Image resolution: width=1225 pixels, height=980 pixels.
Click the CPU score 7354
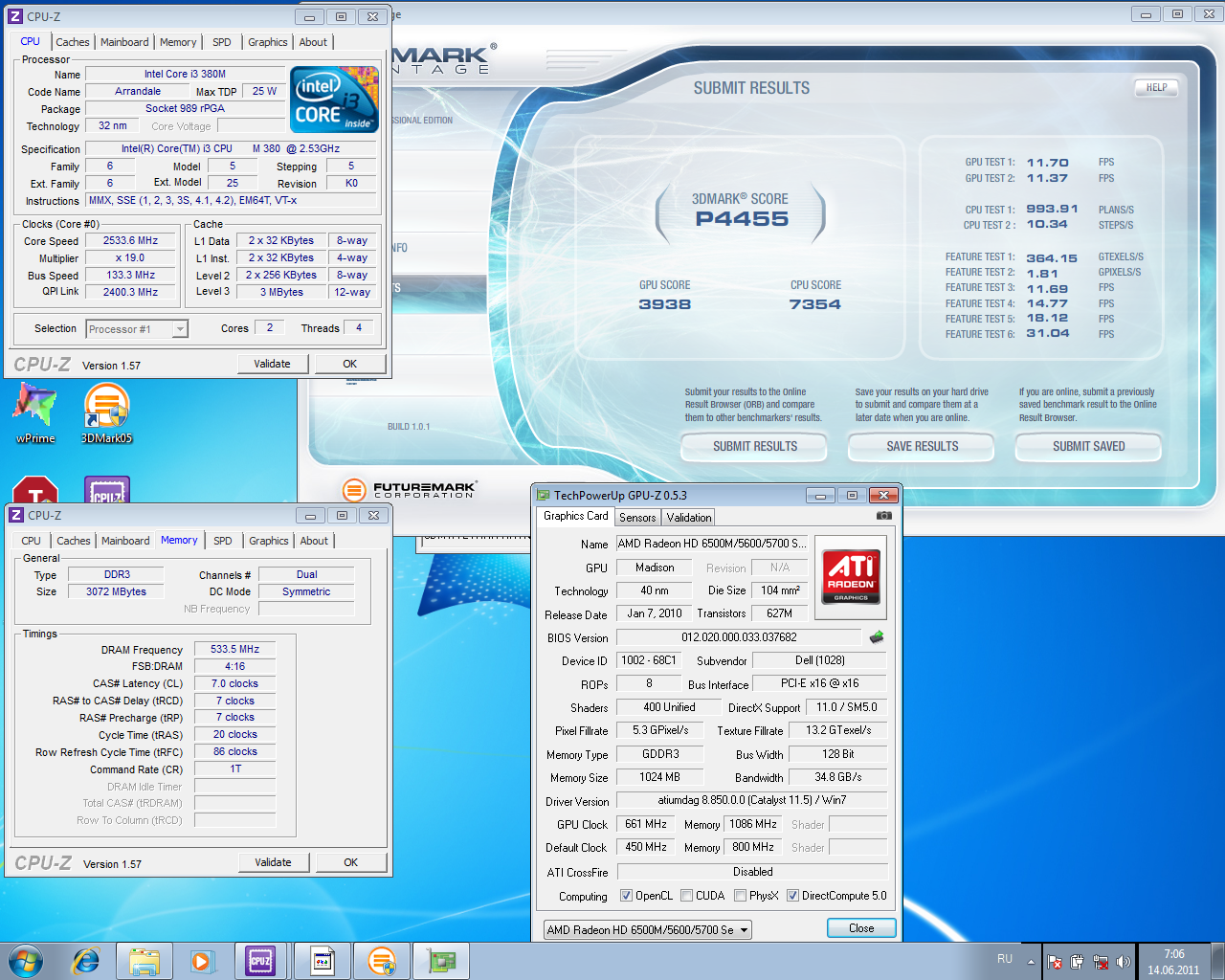click(x=815, y=304)
